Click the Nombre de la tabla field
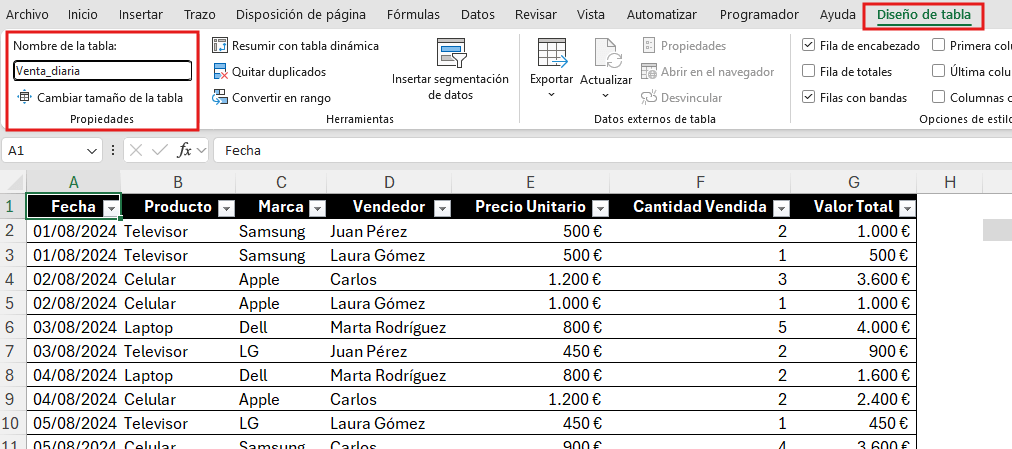This screenshot has width=1012, height=449. [103, 71]
